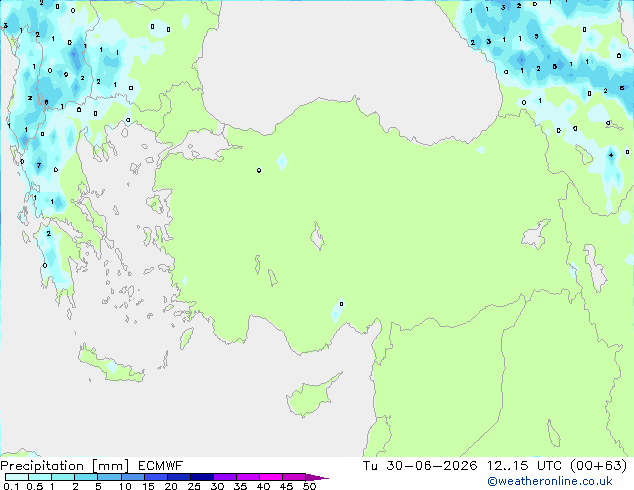Open the weatheronline.co.uk copyright link
The width and height of the screenshot is (634, 490).
point(550,481)
